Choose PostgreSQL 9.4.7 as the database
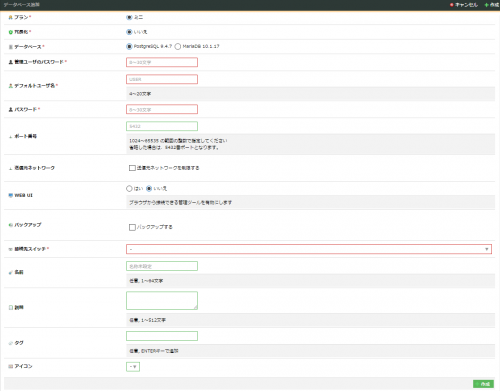 (x=129, y=46)
